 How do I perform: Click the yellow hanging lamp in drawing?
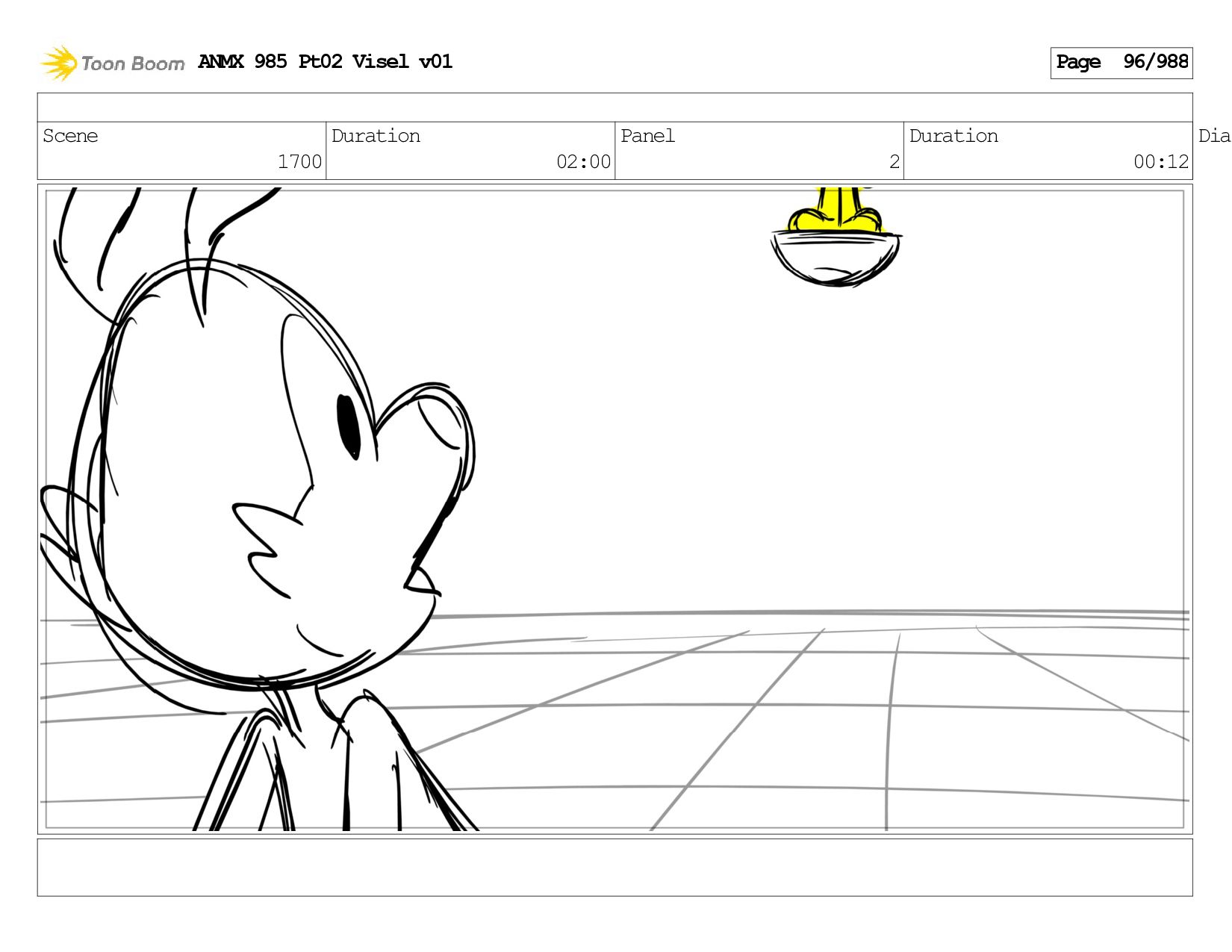836,237
